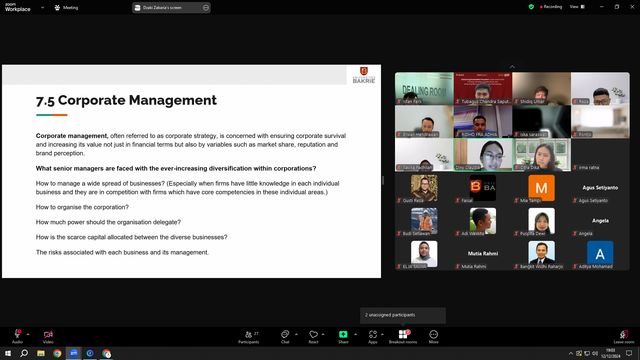Select Shidiq Umar's video tile

click(542, 89)
